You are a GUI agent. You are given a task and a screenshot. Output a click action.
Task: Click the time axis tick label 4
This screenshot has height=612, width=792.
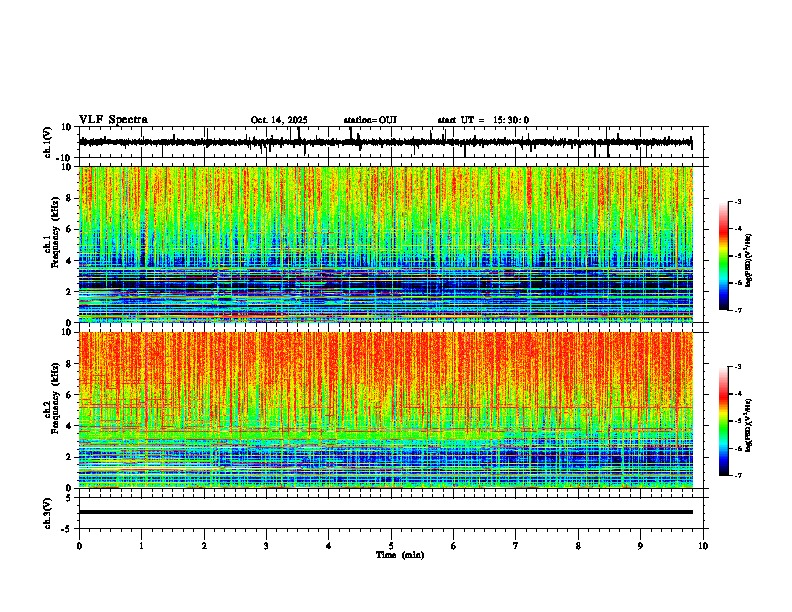coord(329,546)
